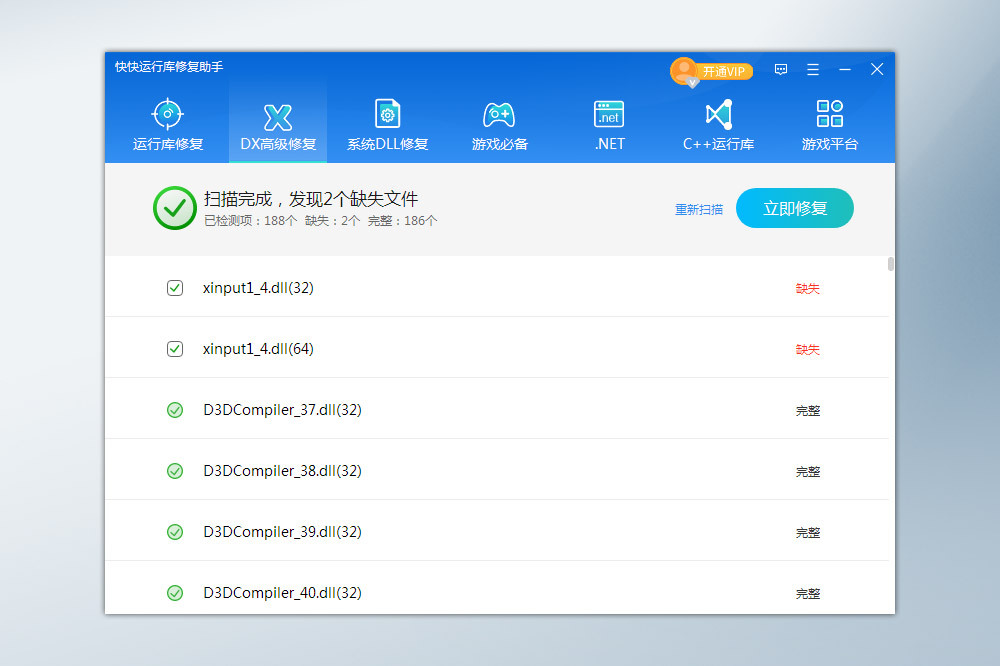Image resolution: width=1000 pixels, height=666 pixels.
Task: Click the 重新扫描 rescan link
Action: pos(698,210)
